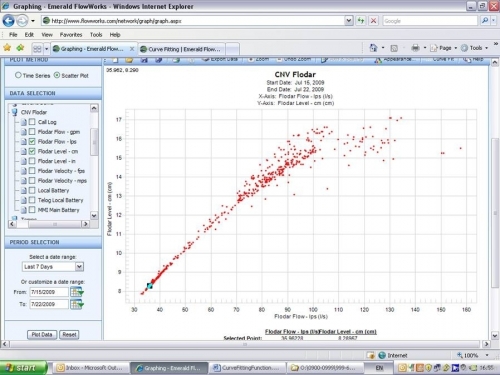
Task: Click the Plot Data button
Action: coord(42,334)
